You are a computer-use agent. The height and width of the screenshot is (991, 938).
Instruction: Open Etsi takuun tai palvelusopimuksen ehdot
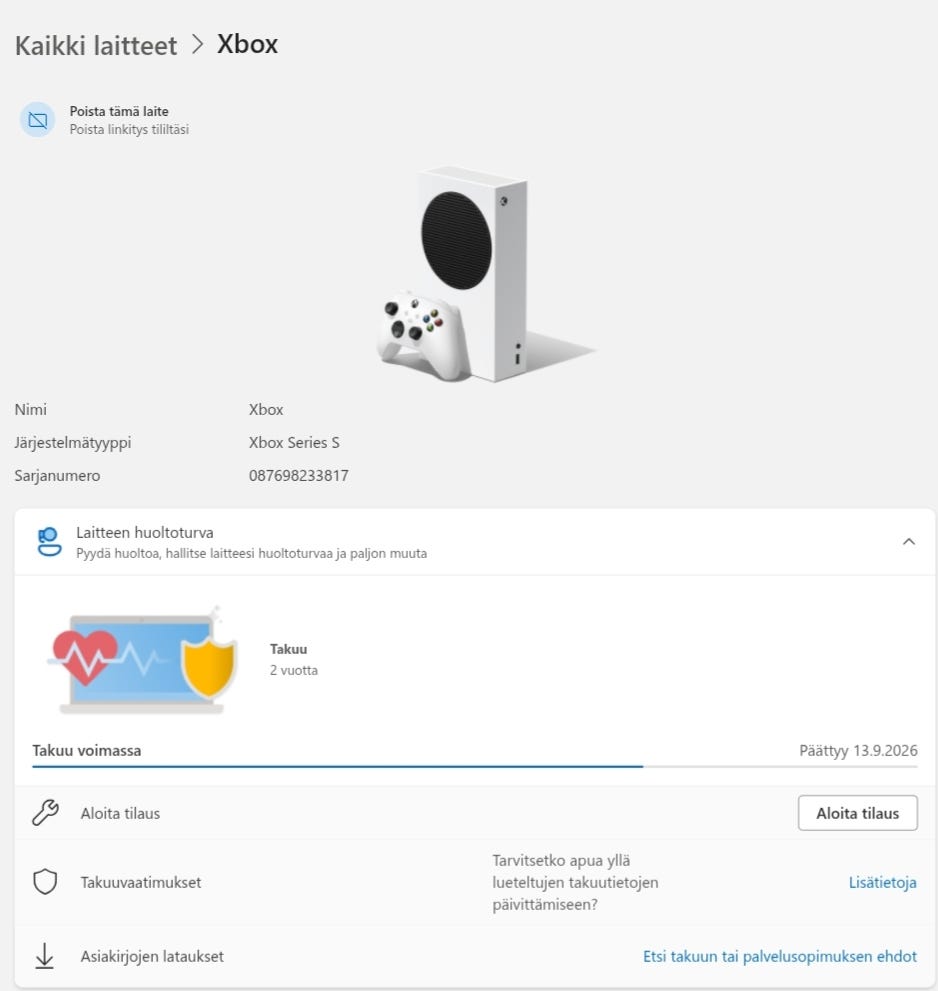779,956
